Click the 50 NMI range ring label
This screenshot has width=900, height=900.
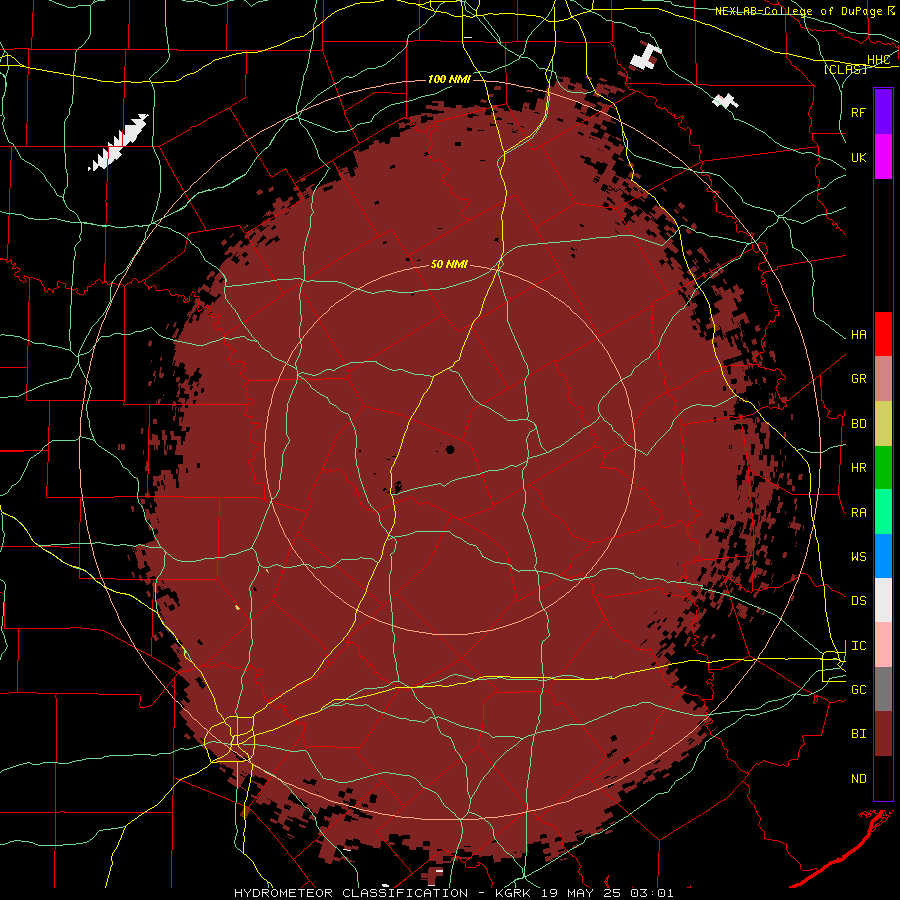[x=449, y=264]
